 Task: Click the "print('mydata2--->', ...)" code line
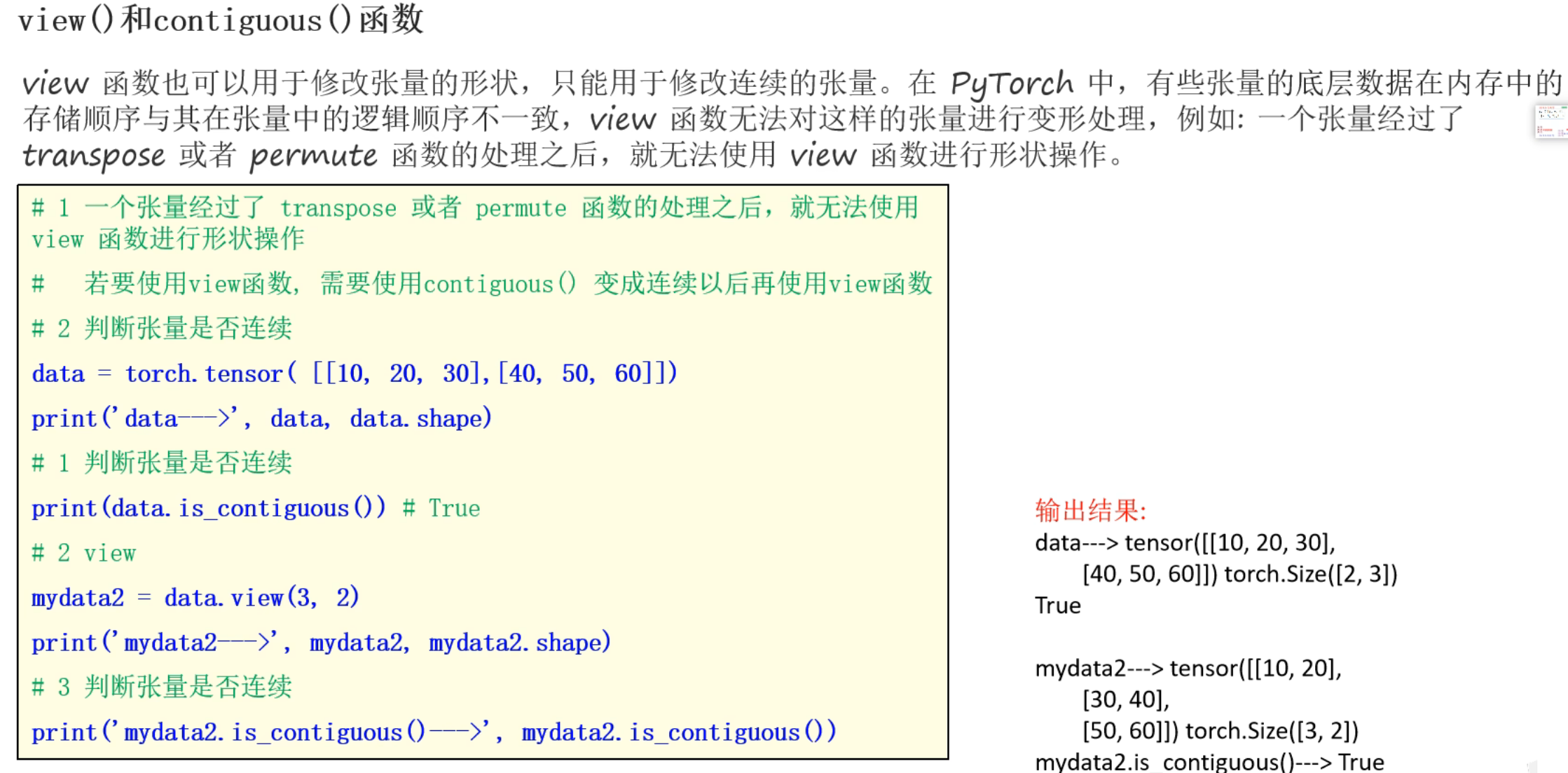(x=321, y=643)
